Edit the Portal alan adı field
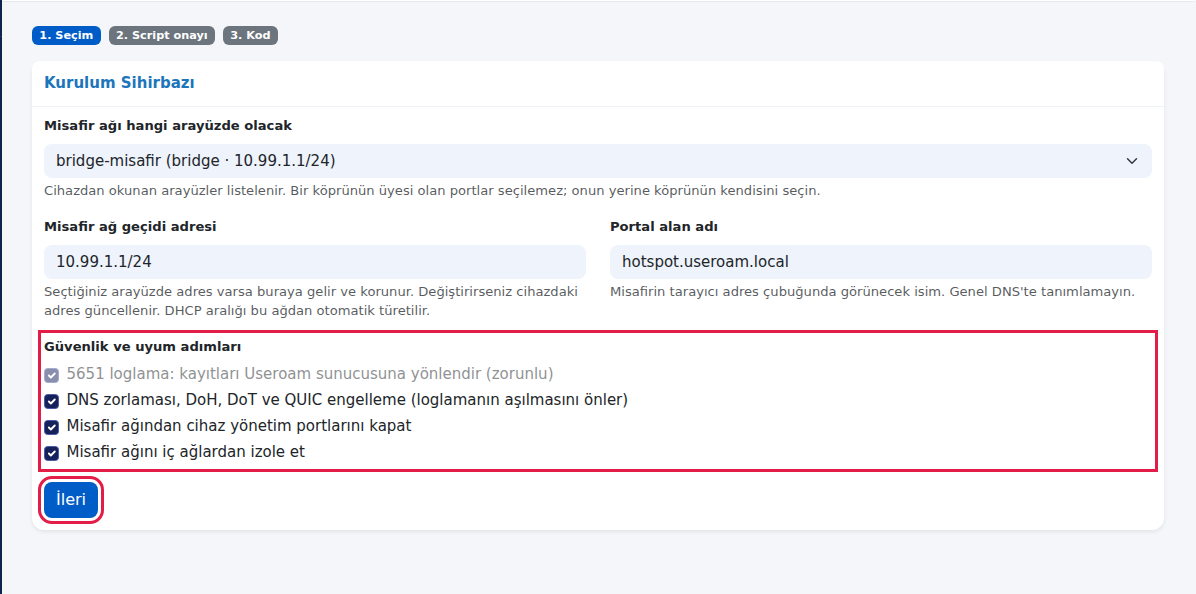Screen dimensions: 1196x594 (x=881, y=262)
